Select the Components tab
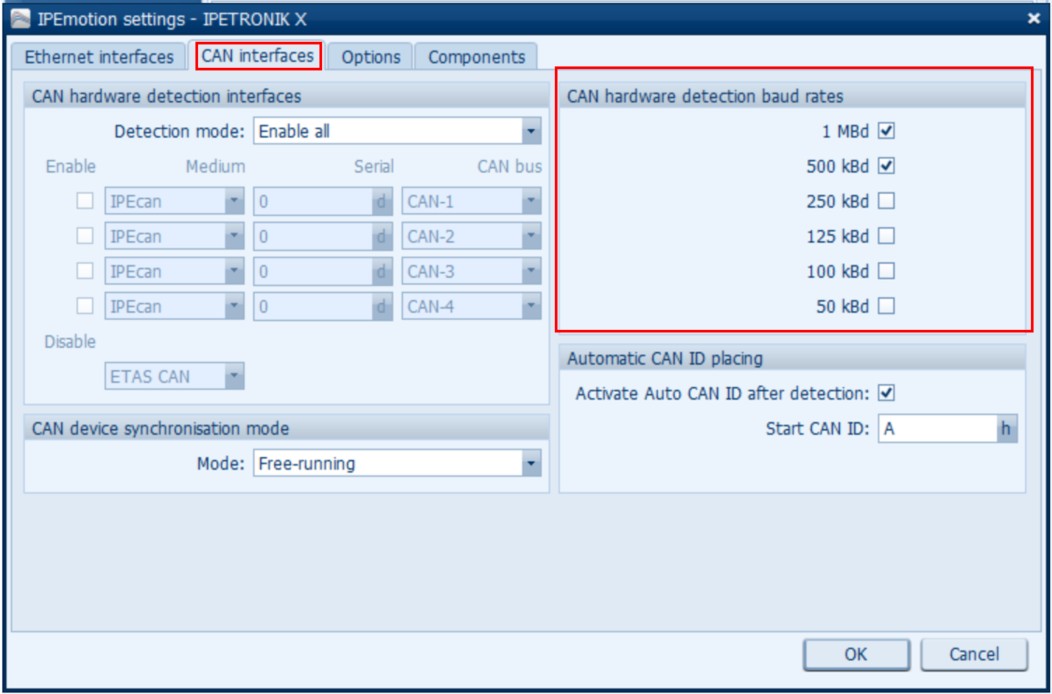 click(x=476, y=57)
